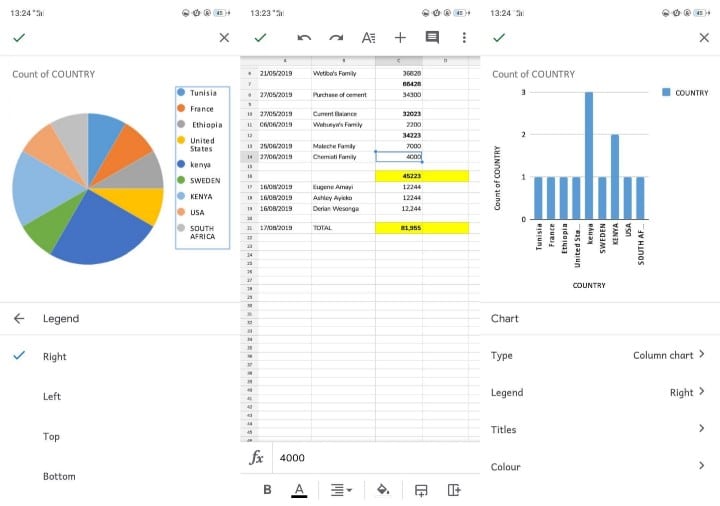The image size is (720, 506).
Task: Click the United States legend label
Action: (202, 145)
